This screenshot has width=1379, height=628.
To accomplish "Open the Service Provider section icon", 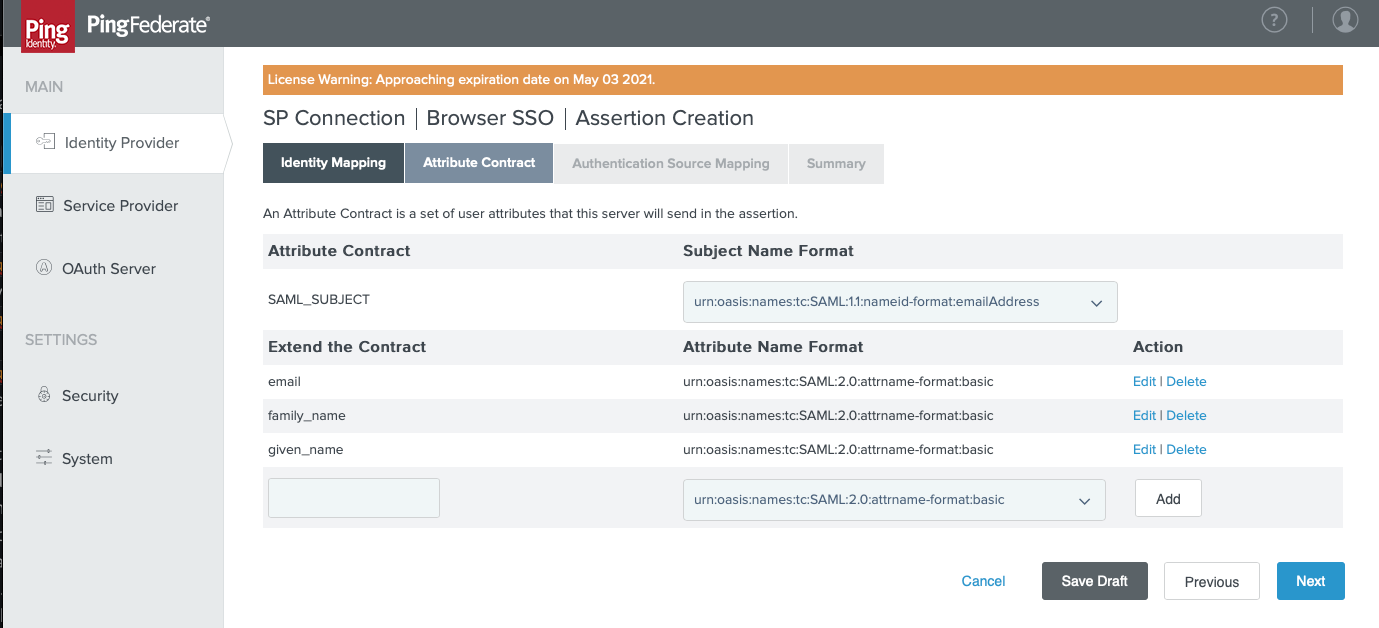I will tap(44, 204).
